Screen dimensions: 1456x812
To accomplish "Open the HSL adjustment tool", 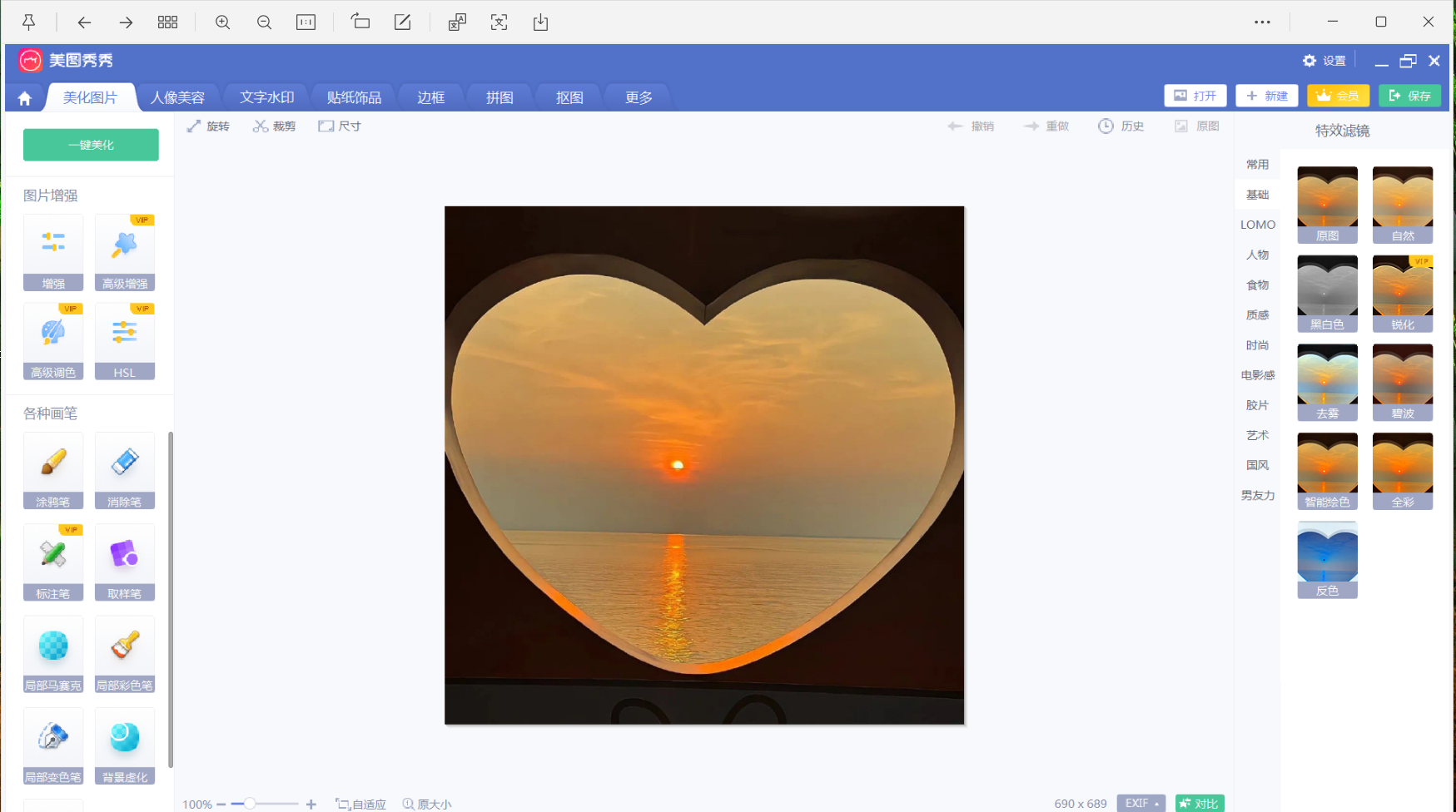I will coord(125,341).
